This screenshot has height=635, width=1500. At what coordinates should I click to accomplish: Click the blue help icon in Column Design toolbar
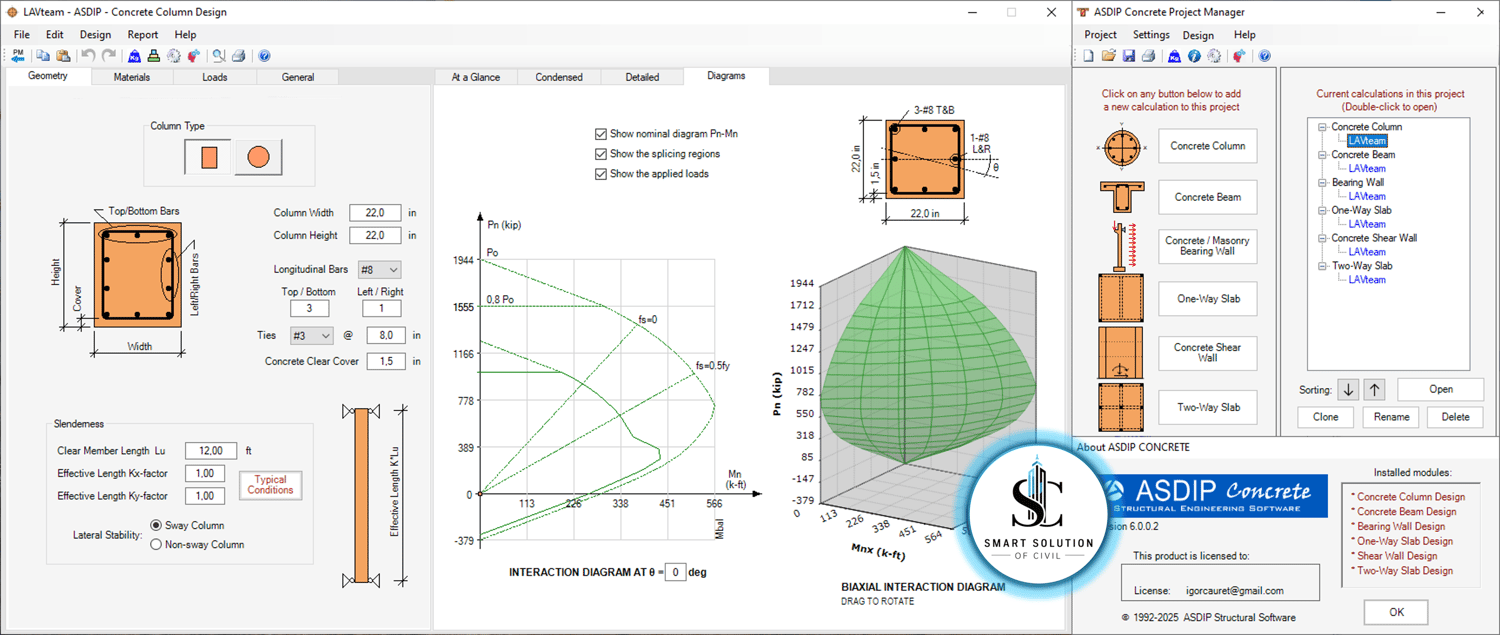[264, 56]
